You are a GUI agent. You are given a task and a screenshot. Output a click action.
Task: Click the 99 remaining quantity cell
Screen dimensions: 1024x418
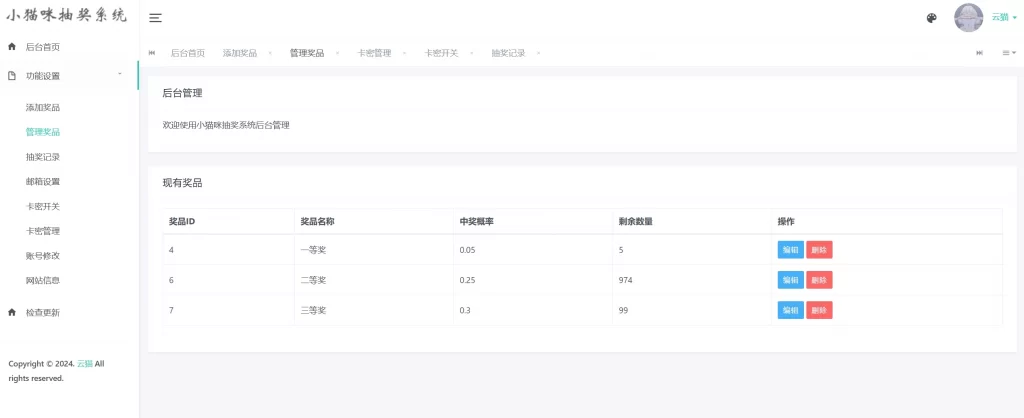point(692,310)
